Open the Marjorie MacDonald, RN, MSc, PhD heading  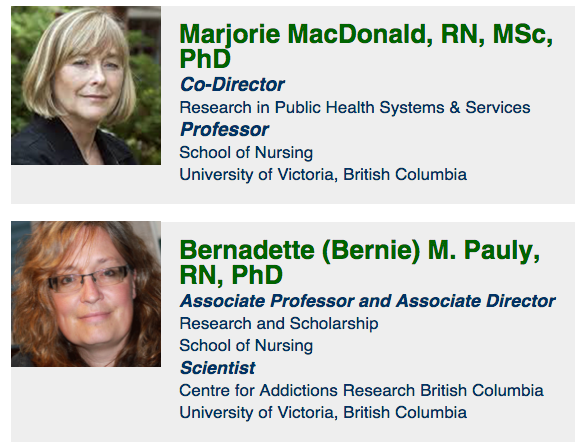pos(366,46)
